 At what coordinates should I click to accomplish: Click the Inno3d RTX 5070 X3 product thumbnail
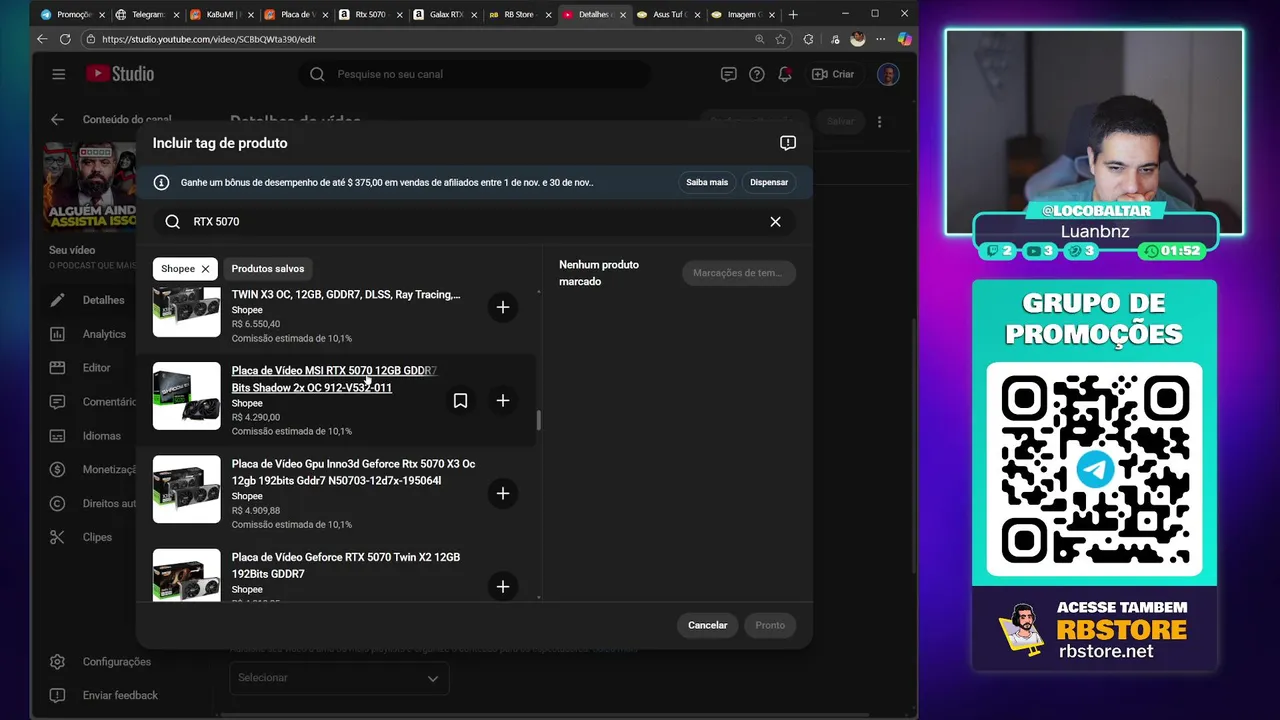[187, 489]
